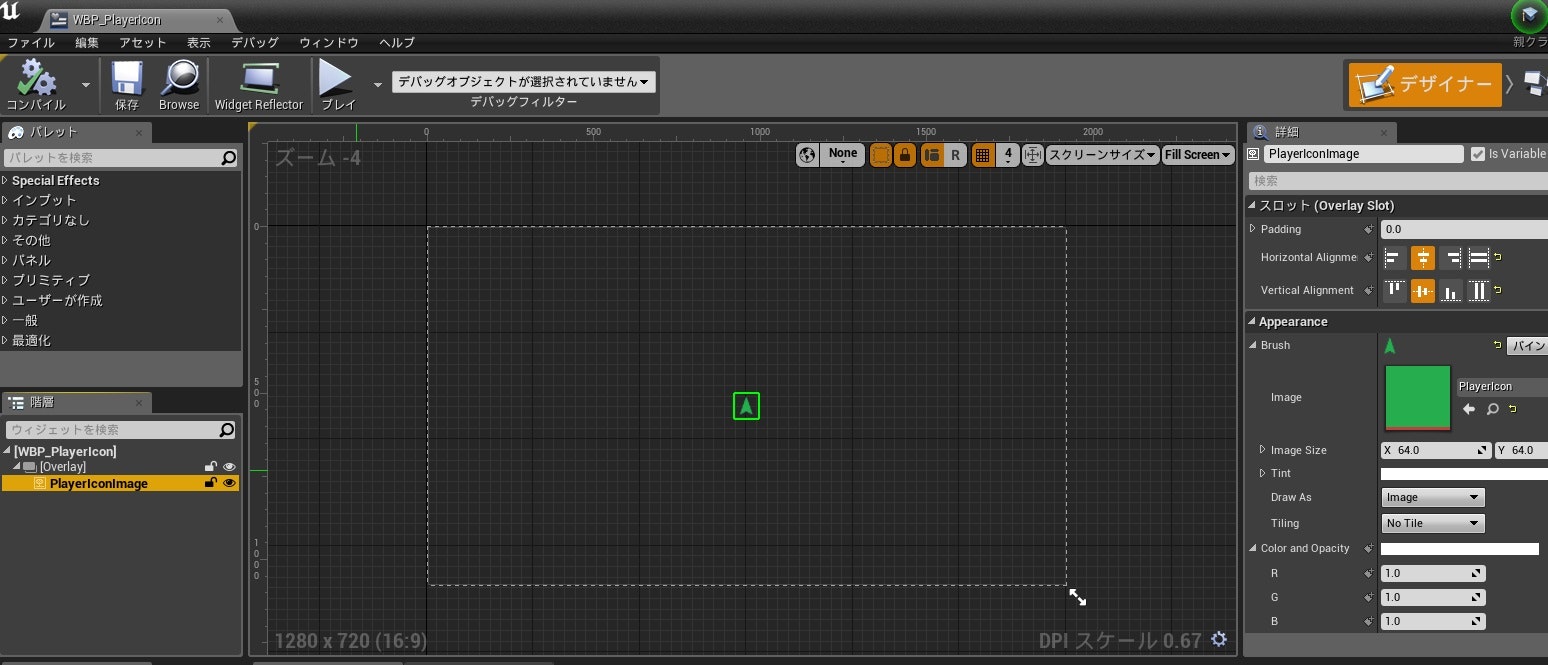Screen dimensions: 1548x665
Task: Set horizontal alignment to right
Action: 1451,258
